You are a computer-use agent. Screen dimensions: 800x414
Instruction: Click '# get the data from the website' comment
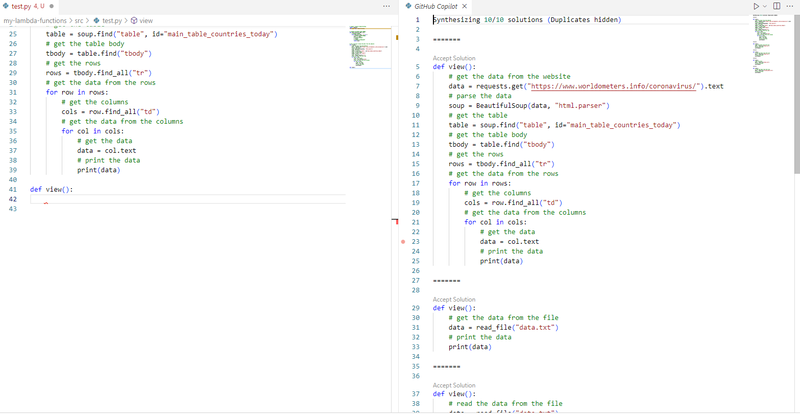point(510,77)
